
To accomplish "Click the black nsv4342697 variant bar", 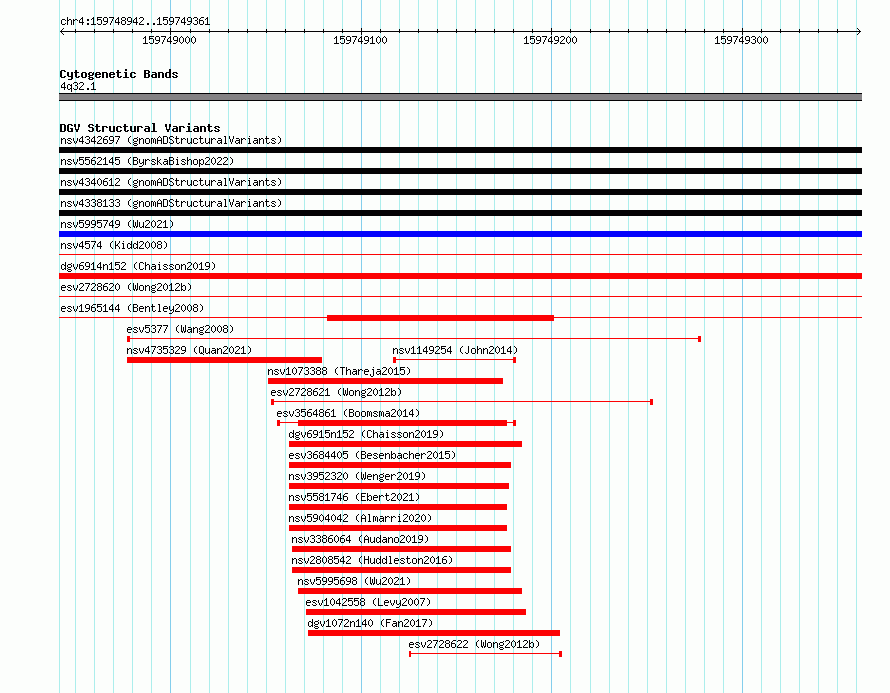I will coord(460,150).
